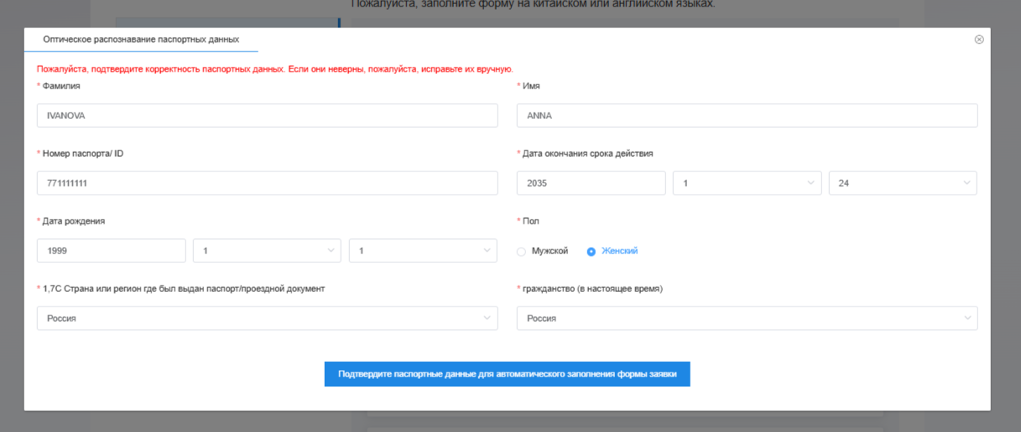Click birth year field 1999
This screenshot has width=1022, height=433.
click(111, 250)
